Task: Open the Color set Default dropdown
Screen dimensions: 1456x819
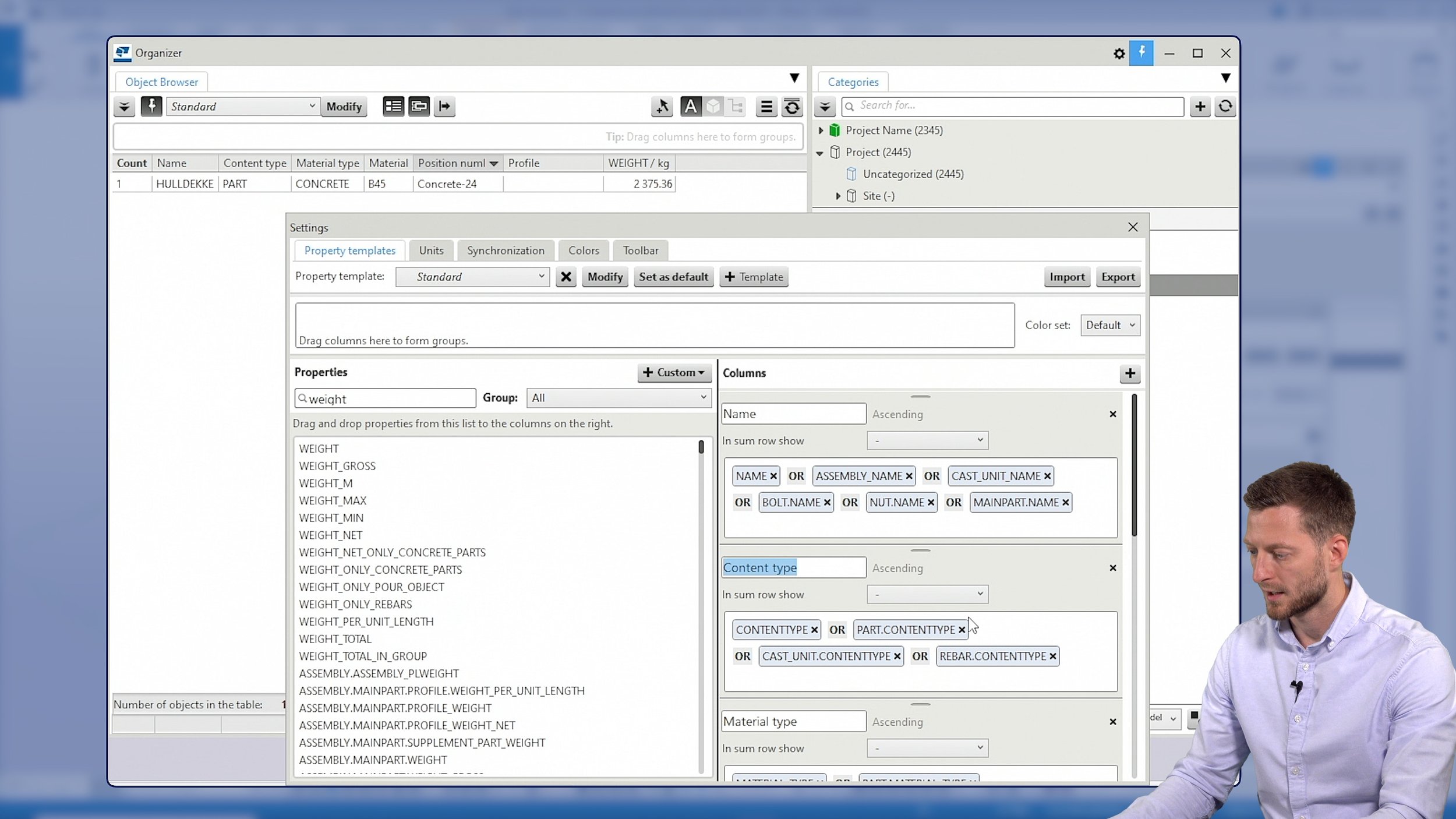Action: tap(1109, 325)
